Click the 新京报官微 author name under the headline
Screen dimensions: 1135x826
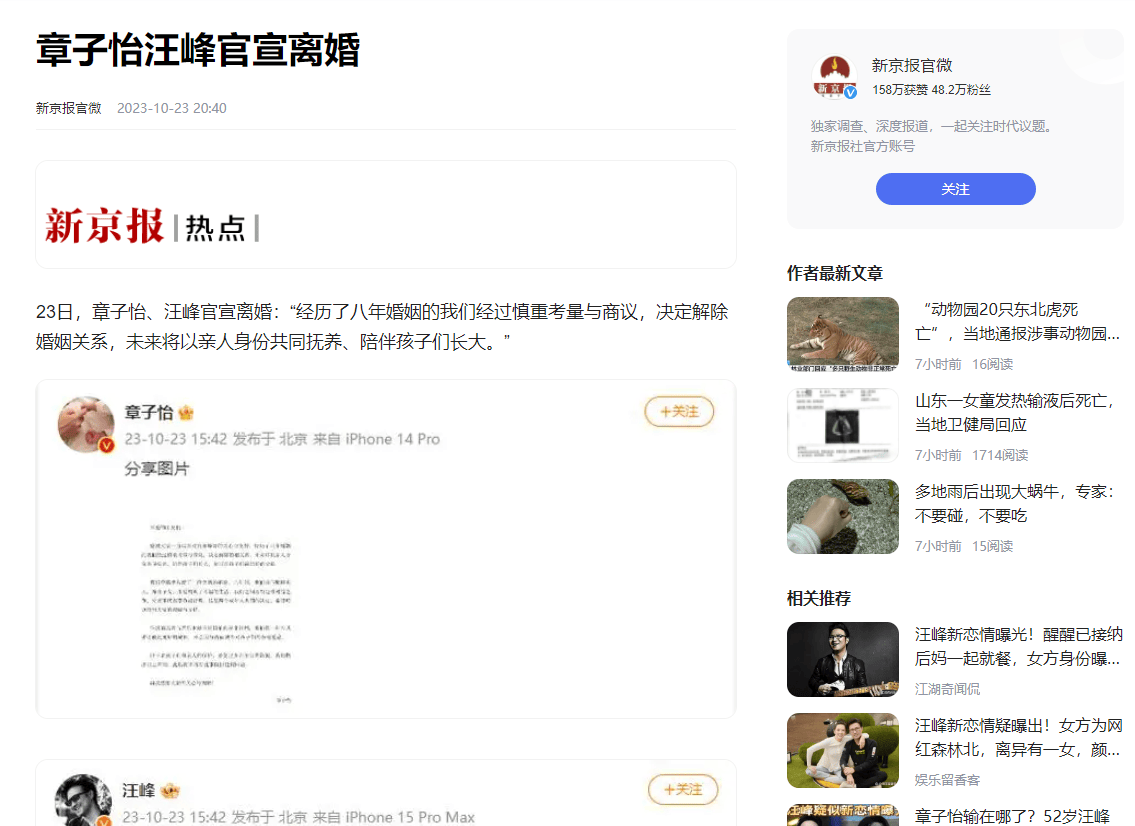69,108
